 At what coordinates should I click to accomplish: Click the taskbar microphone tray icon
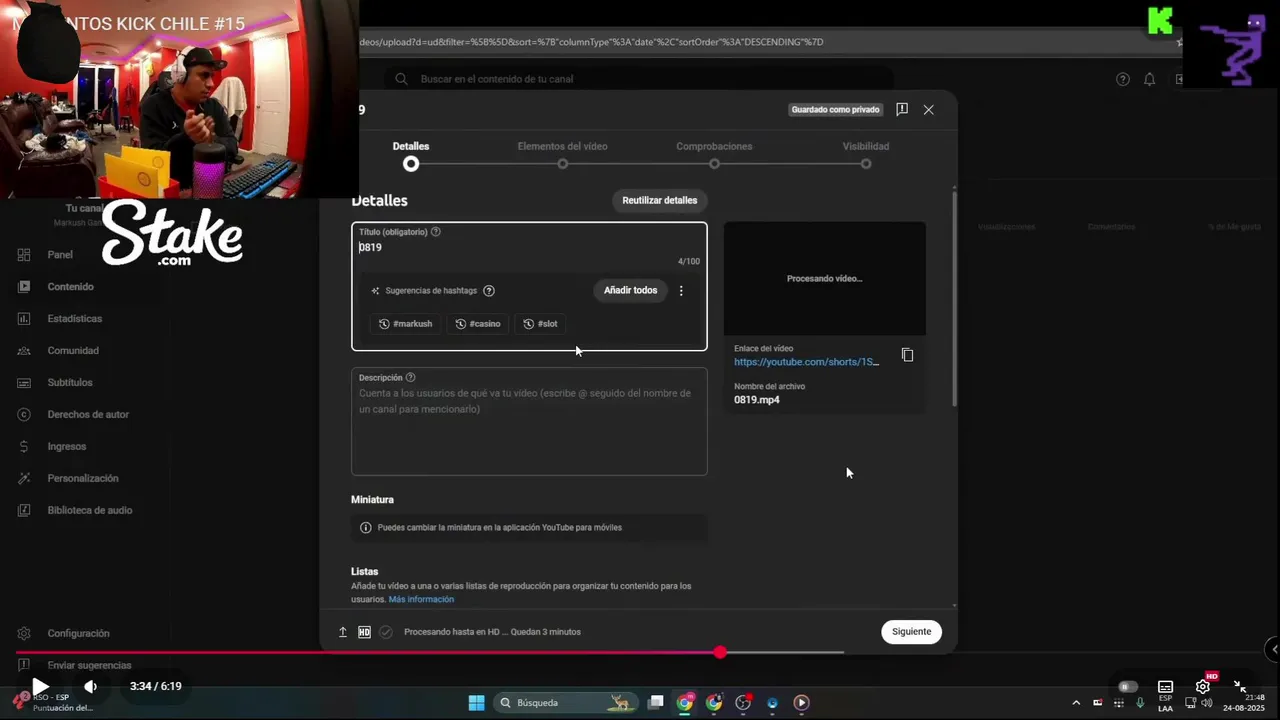coord(1140,703)
